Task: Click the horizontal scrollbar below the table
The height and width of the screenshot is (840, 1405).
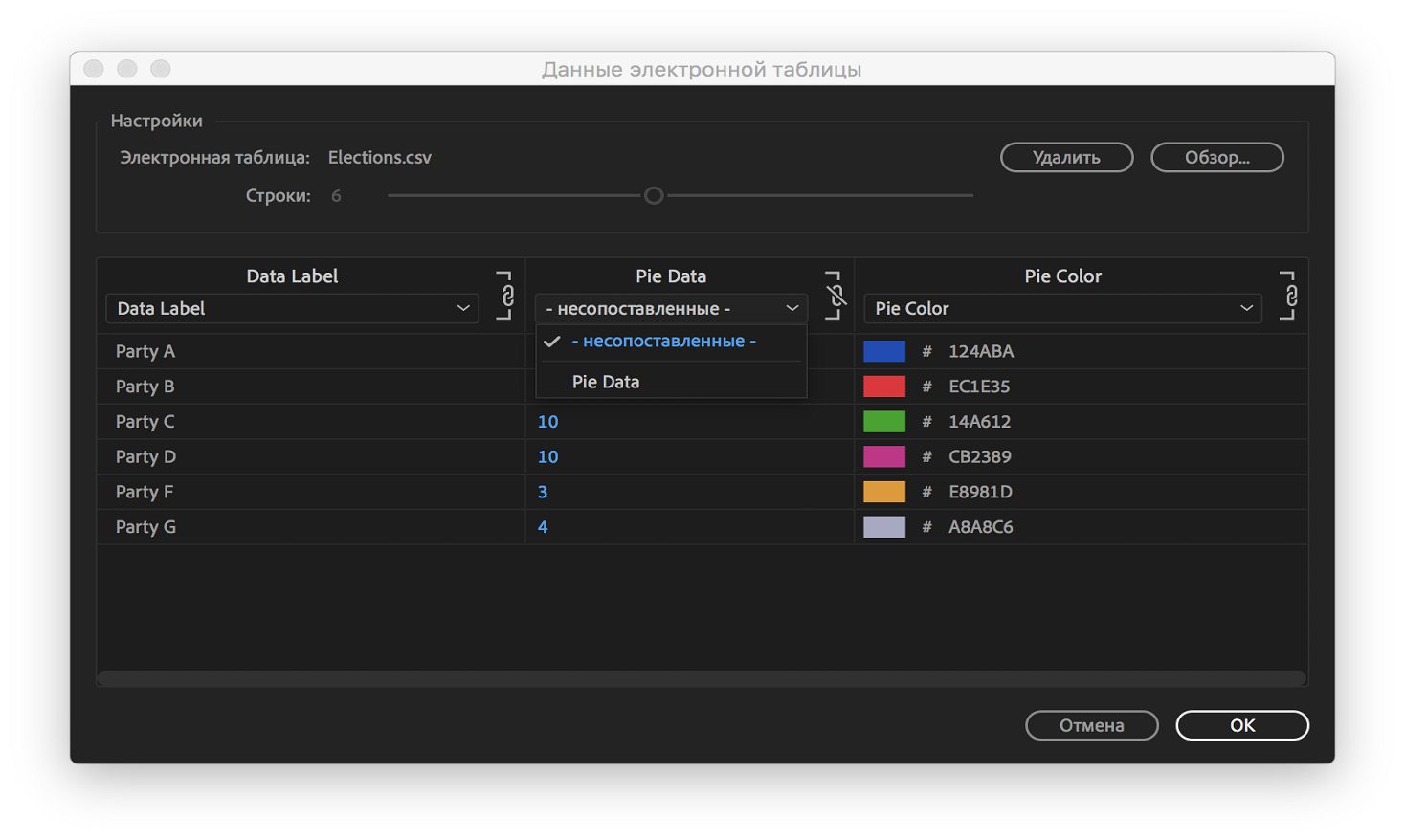Action: click(702, 677)
